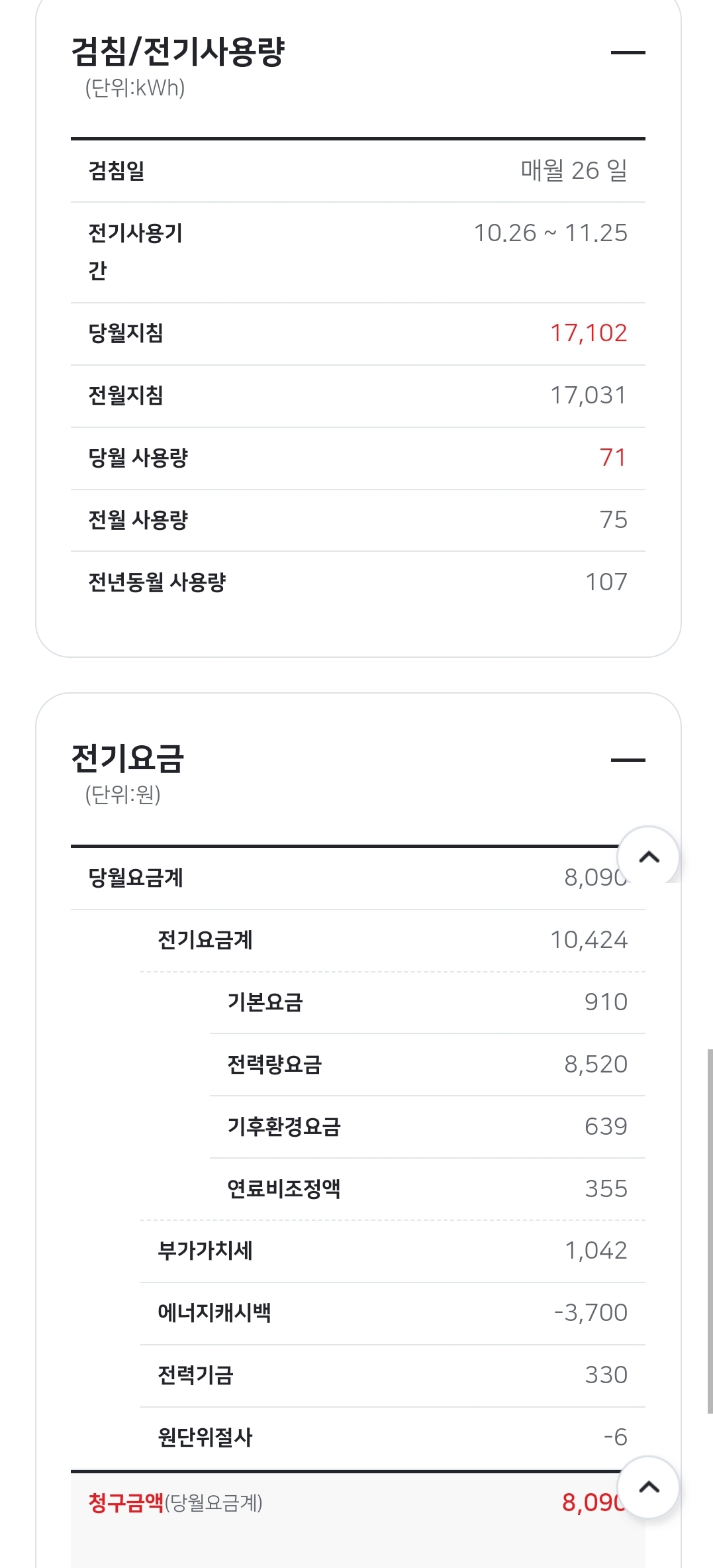Tap the red 17,102 current meter reading
This screenshot has height=1568, width=713.
coord(588,333)
